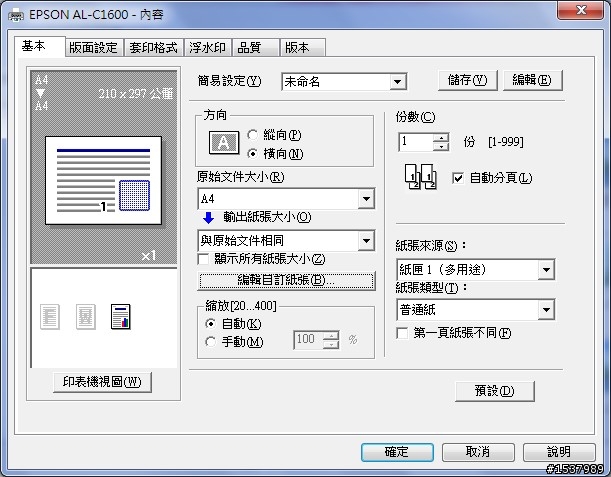Click the blue down arrow icon
Image resolution: width=611 pixels, height=477 pixels.
click(x=208, y=217)
